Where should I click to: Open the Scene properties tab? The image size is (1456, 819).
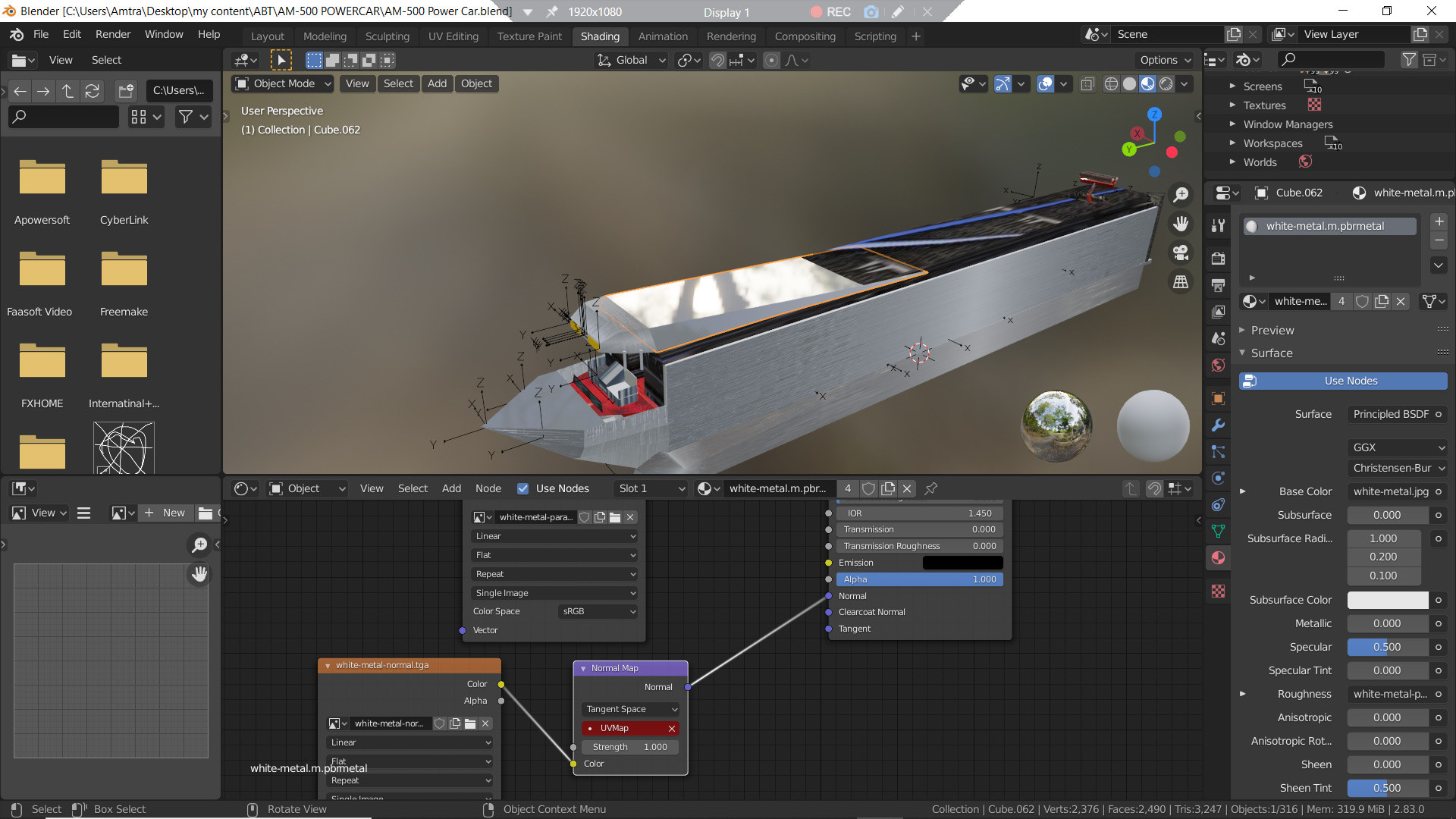[1219, 338]
